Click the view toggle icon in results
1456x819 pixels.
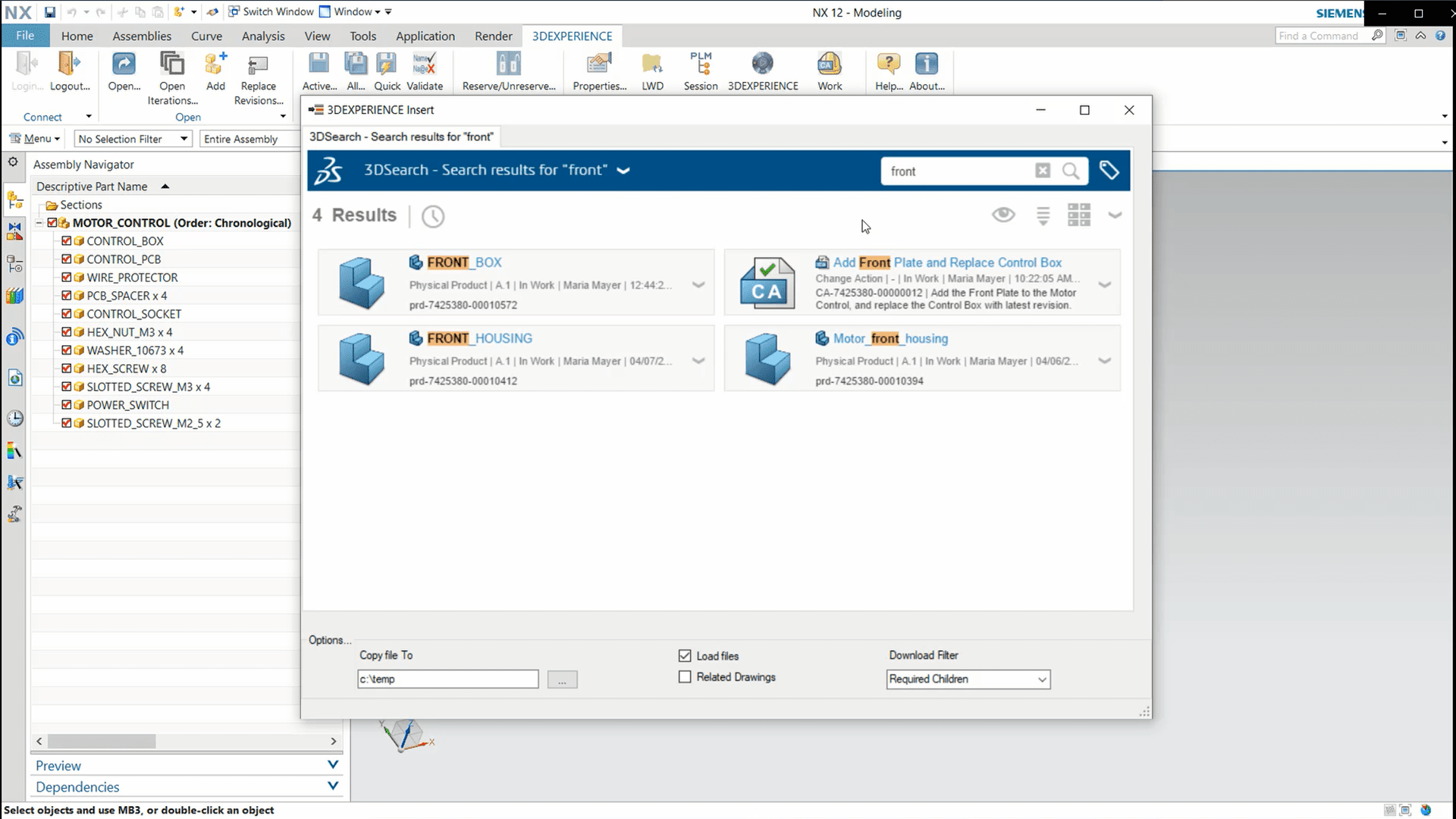[1079, 214]
